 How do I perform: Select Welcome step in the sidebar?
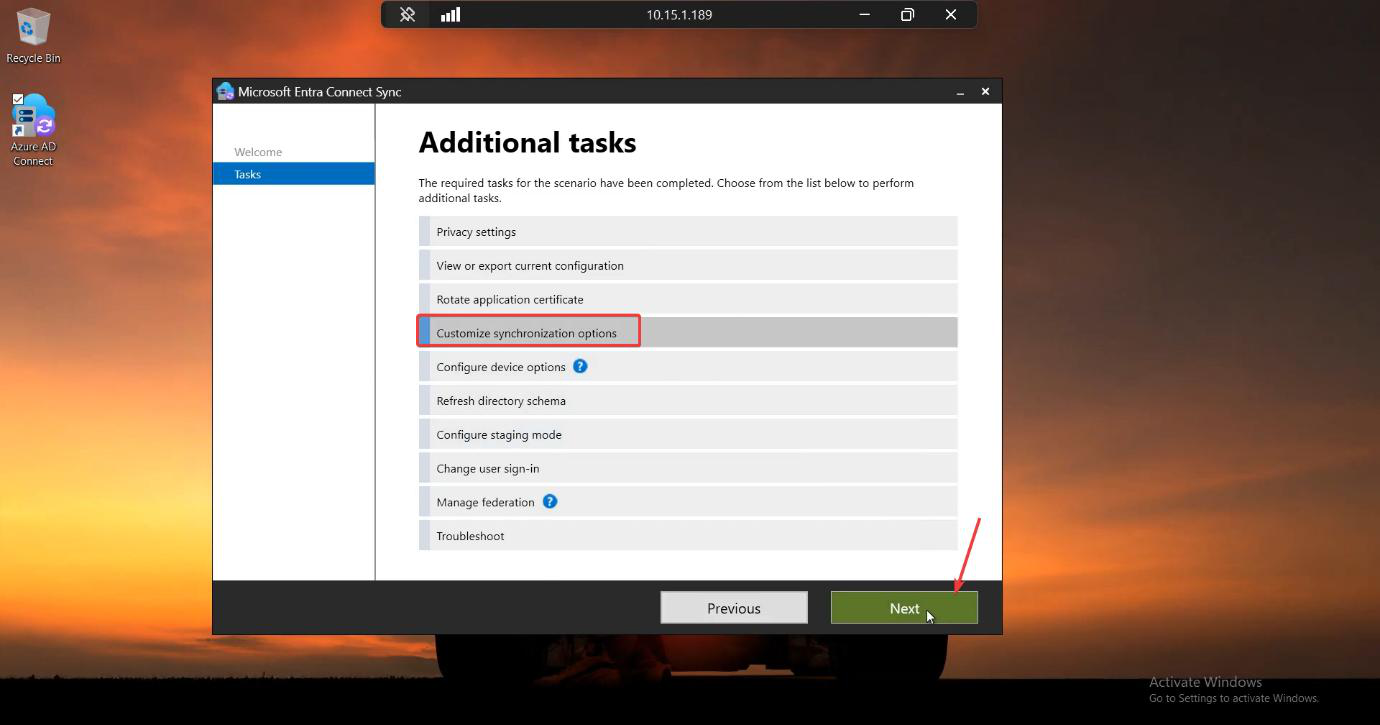pyautogui.click(x=258, y=152)
